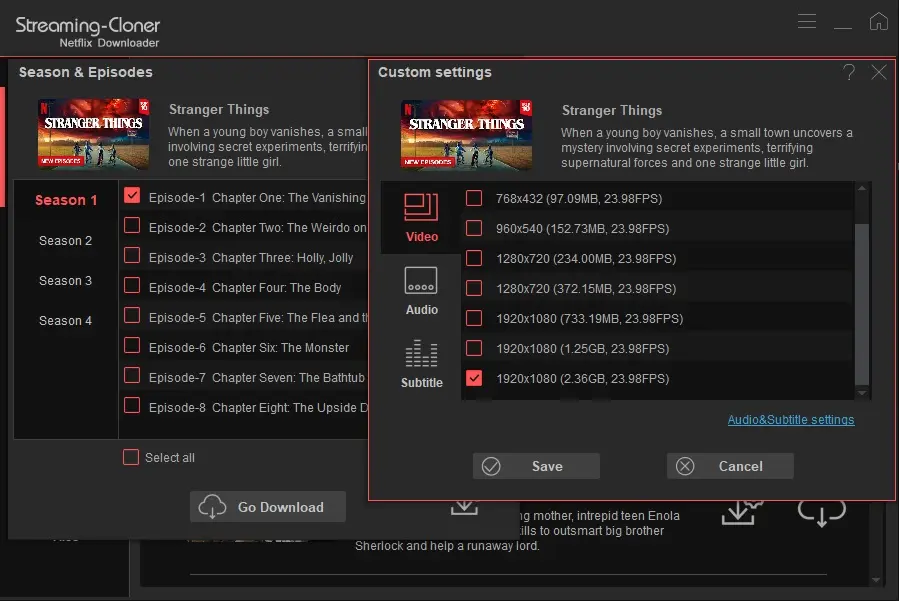Click the Stranger Things thumbnail in Custom settings
Viewport: 899px width, 601px height.
466,135
